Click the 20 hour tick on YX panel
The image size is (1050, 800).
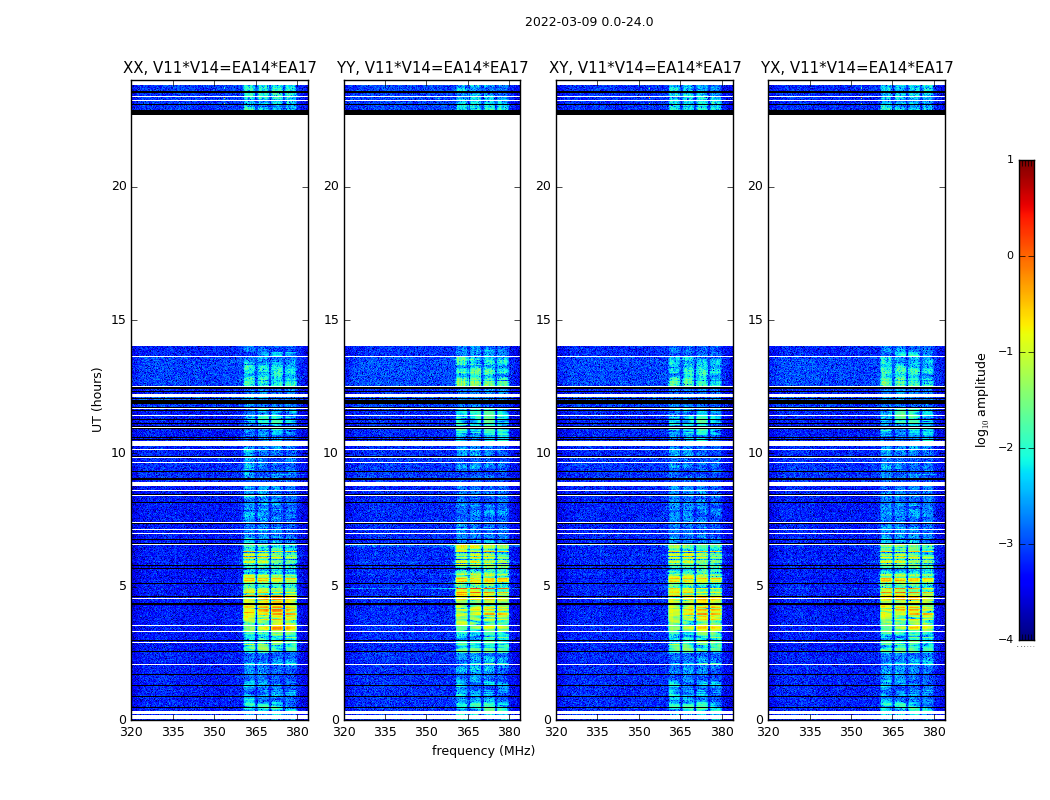[x=755, y=186]
